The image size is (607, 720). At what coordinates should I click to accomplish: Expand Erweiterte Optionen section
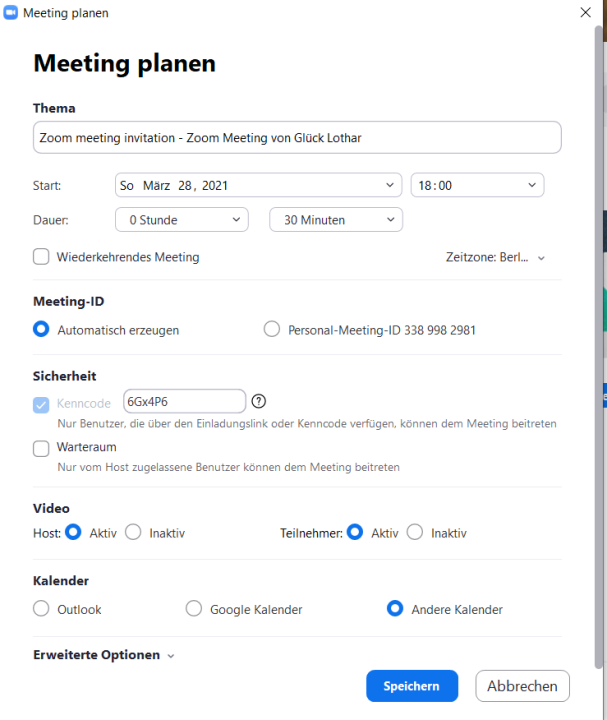[x=104, y=655]
